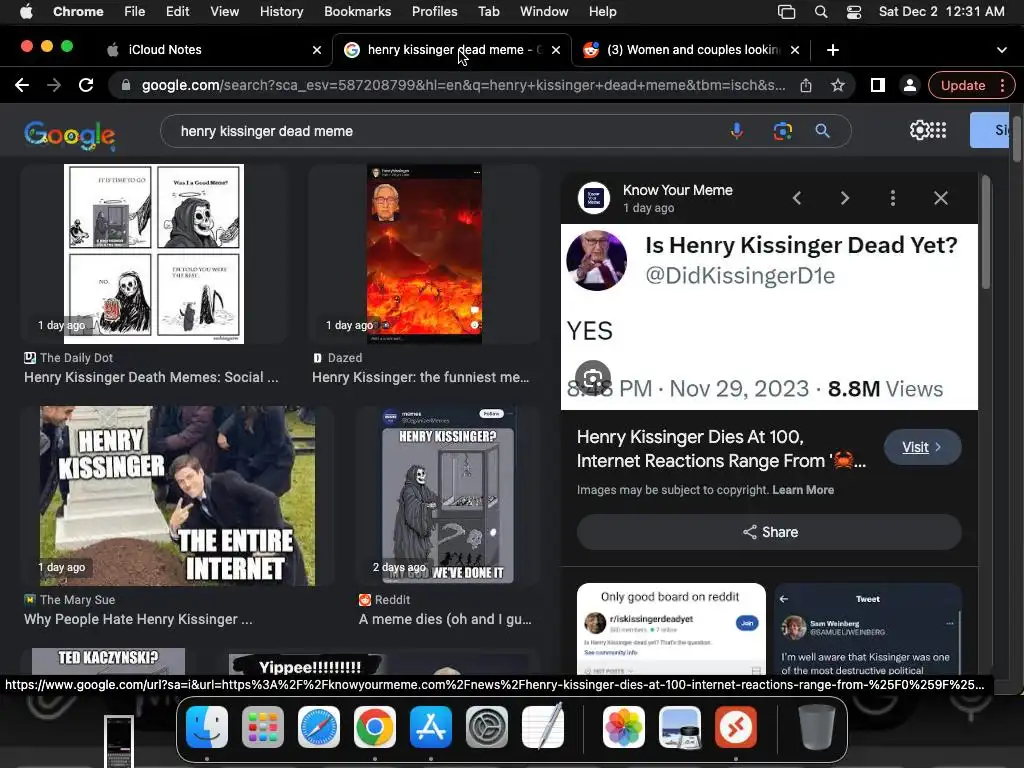This screenshot has width=1024, height=768.
Task: Open Control Center in menu bar
Action: click(854, 12)
